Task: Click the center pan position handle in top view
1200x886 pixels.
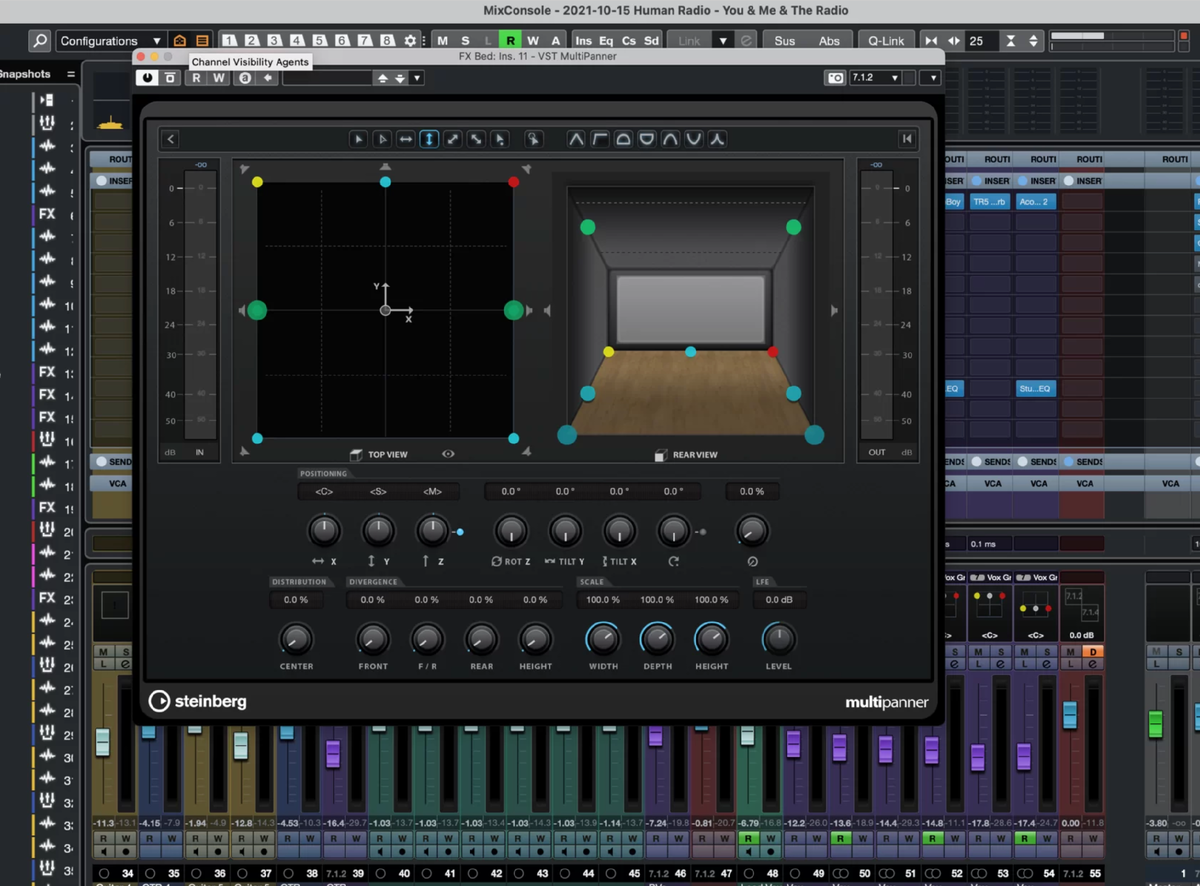Action: coord(385,310)
